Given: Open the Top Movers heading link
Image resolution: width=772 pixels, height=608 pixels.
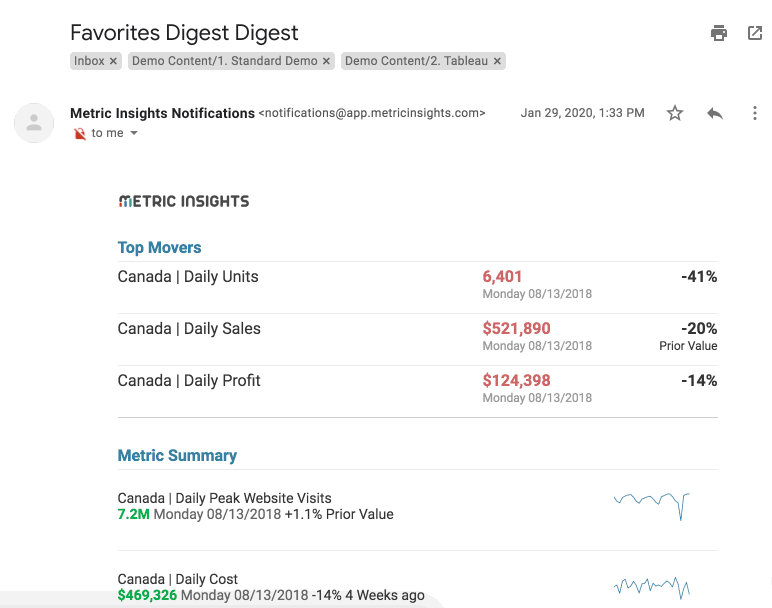Looking at the screenshot, I should click(160, 247).
